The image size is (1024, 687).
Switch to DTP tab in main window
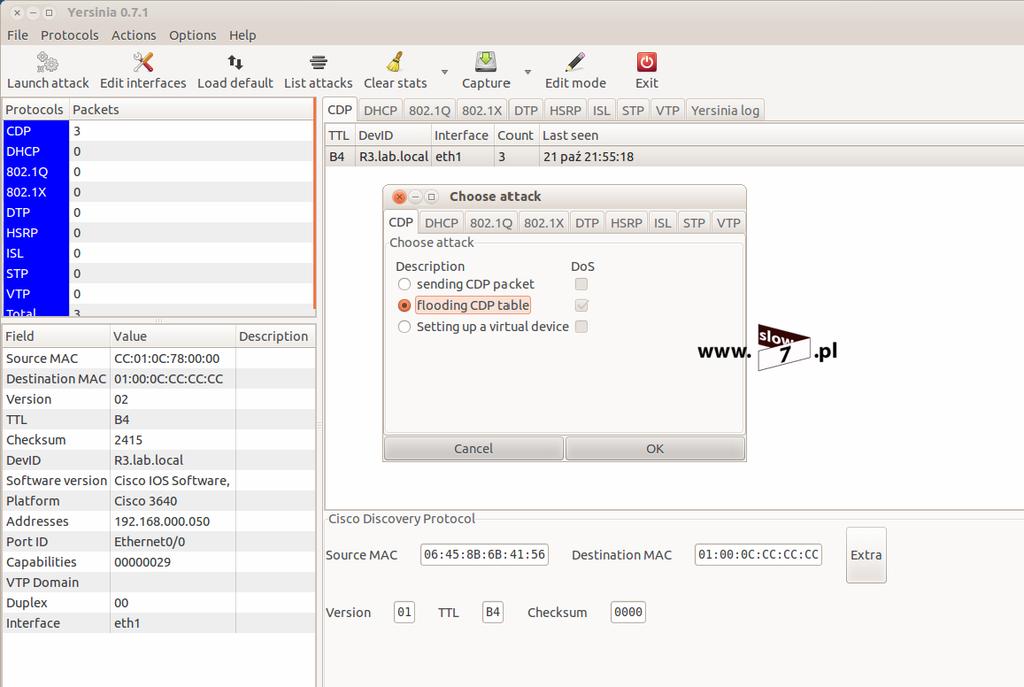[x=526, y=110]
